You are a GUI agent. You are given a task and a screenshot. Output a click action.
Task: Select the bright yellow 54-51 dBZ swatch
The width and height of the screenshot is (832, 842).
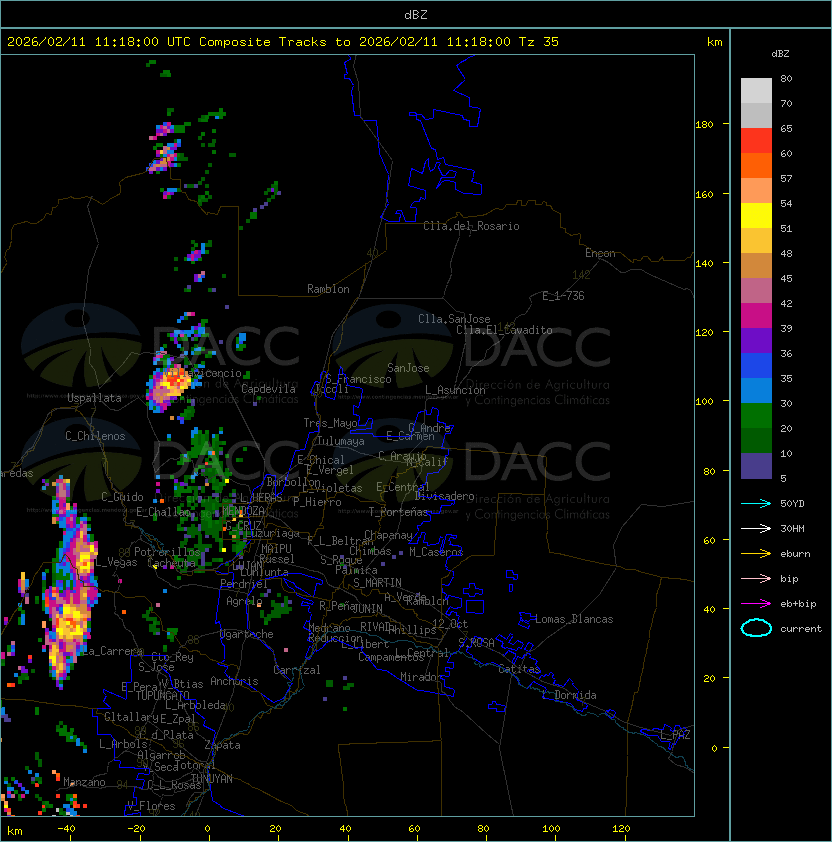[x=756, y=216]
